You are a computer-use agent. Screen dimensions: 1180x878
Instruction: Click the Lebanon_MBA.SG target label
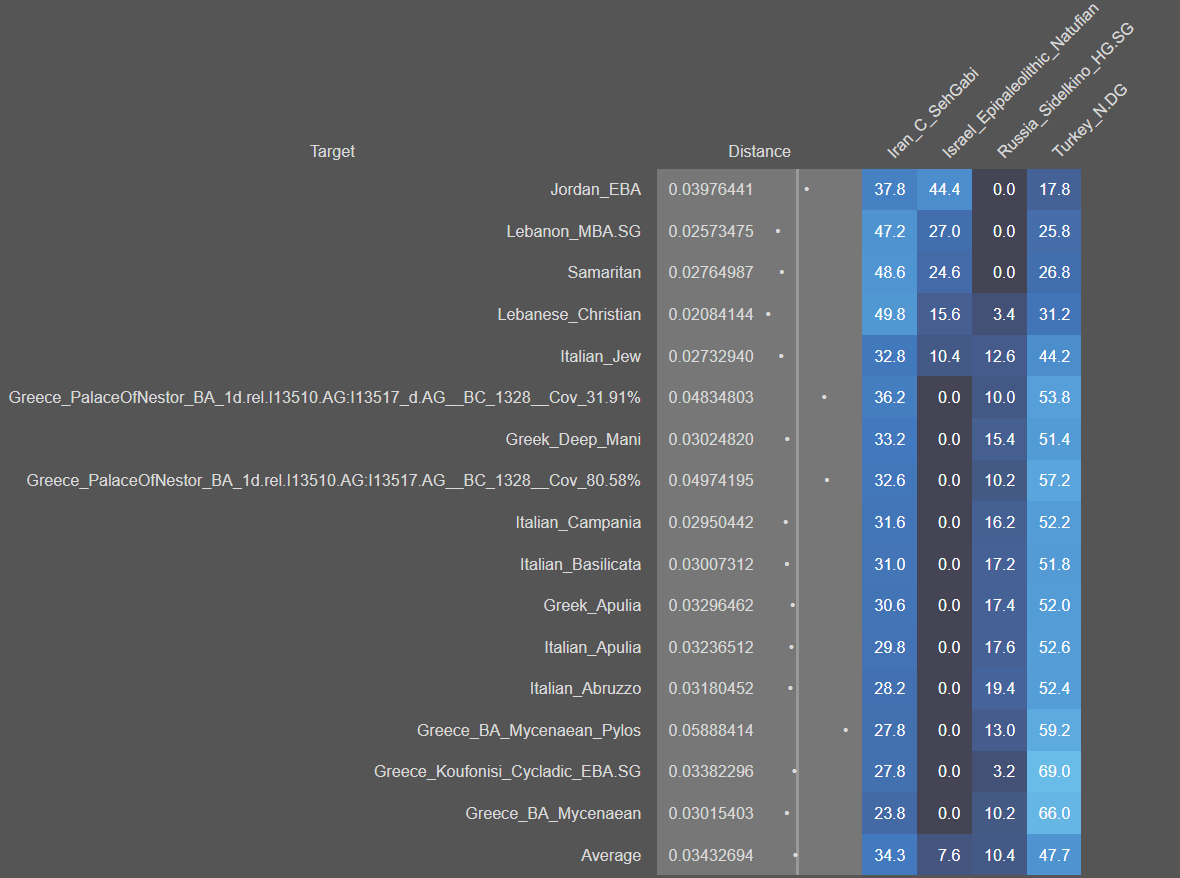coord(573,232)
